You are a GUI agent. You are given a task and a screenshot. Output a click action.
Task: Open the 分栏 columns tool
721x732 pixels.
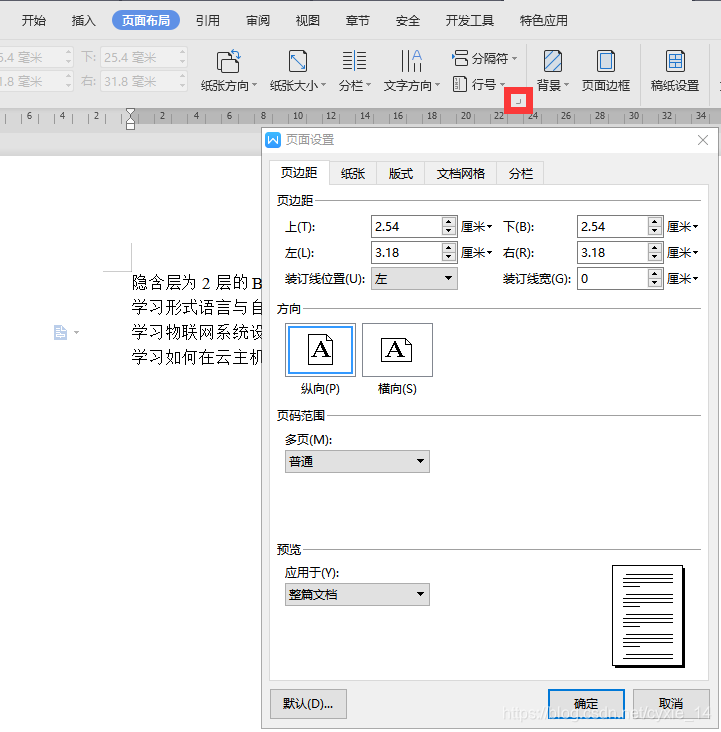pyautogui.click(x=354, y=71)
